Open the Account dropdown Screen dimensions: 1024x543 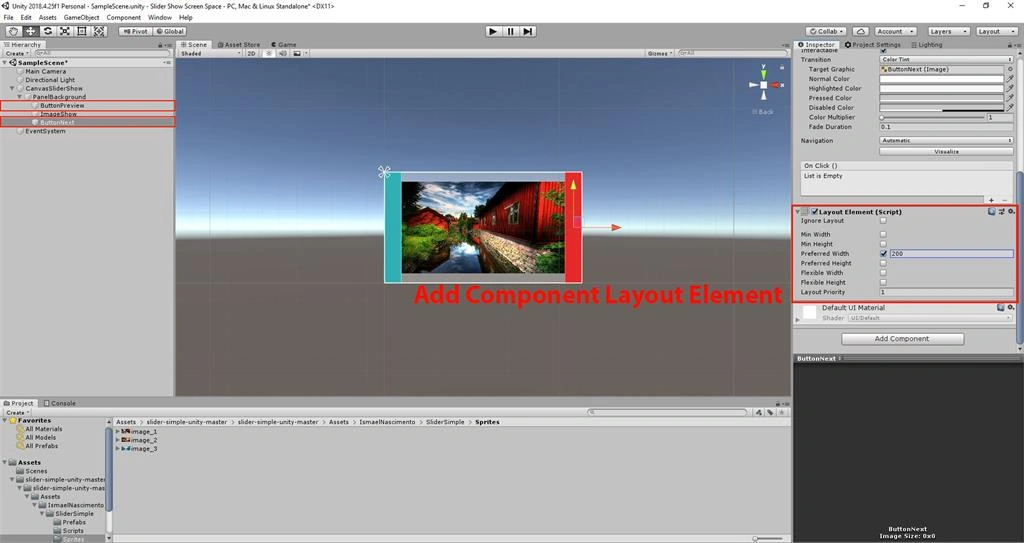(895, 31)
